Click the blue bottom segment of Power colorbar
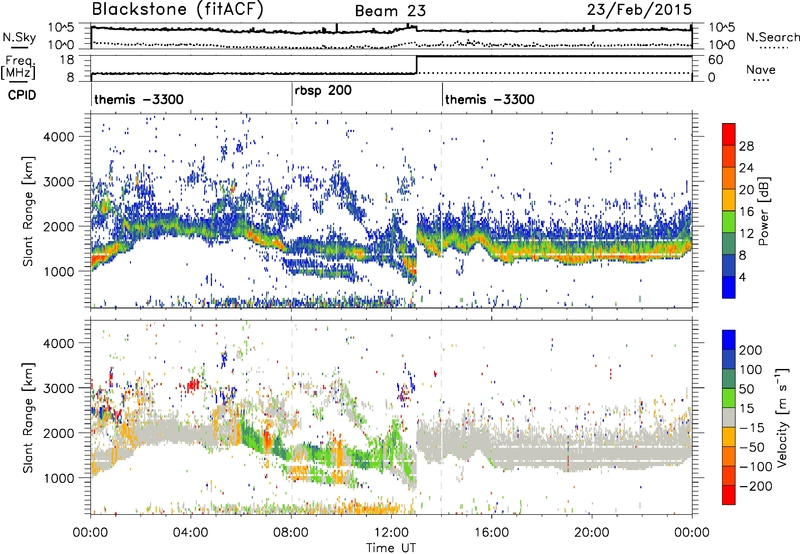 pyautogui.click(x=729, y=287)
